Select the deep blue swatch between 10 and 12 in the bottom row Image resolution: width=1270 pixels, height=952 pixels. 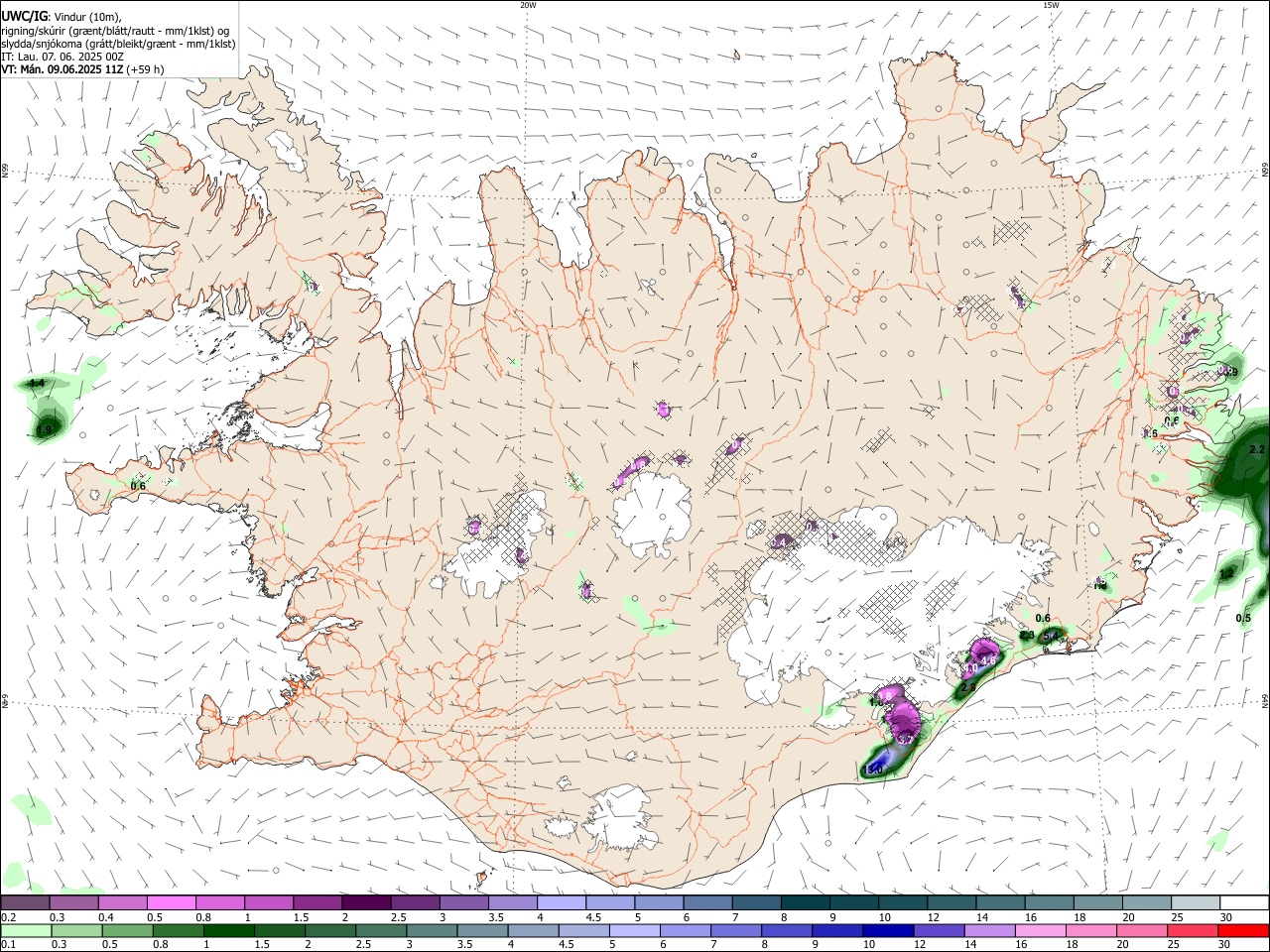click(x=888, y=930)
